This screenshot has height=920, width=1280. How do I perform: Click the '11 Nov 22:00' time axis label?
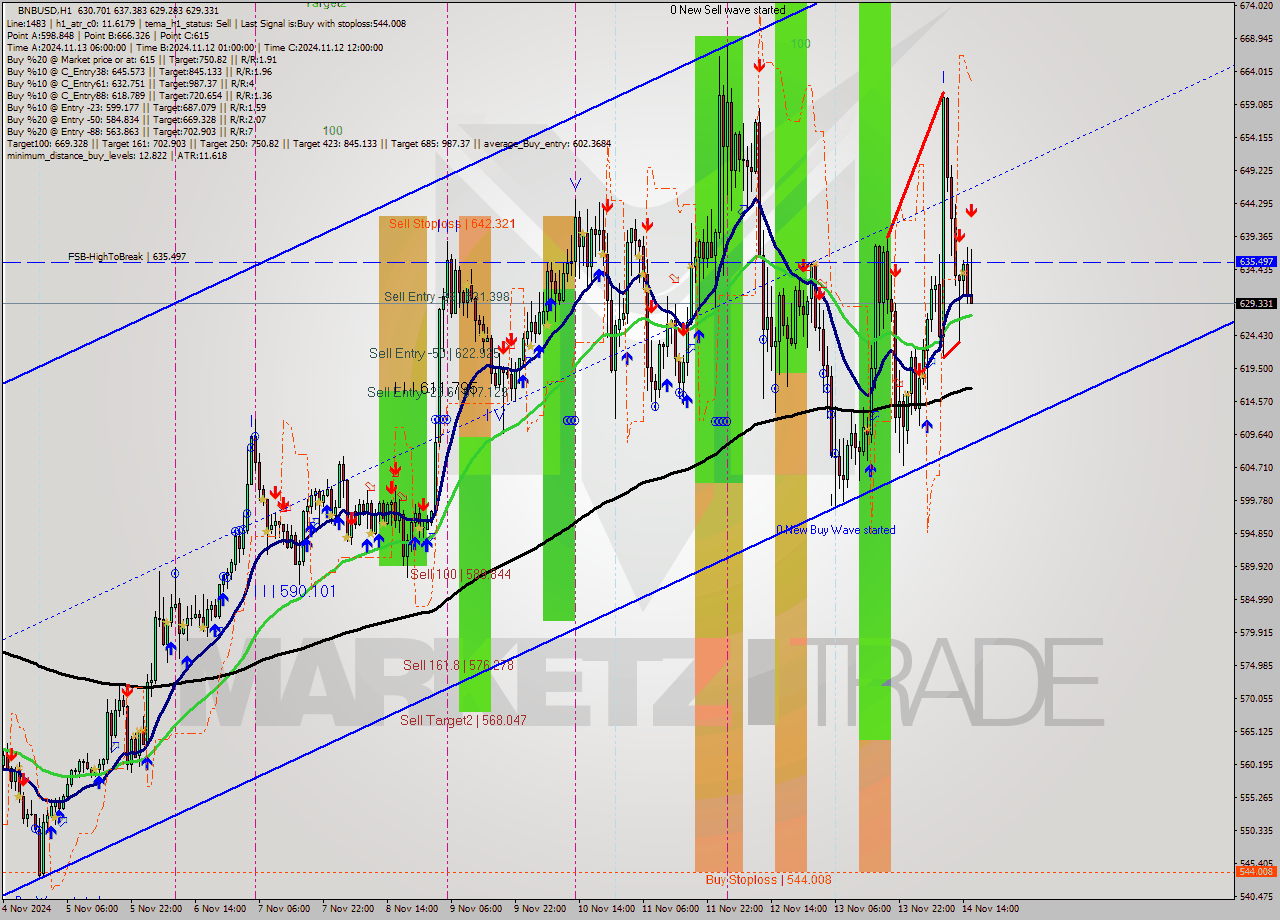coord(733,909)
